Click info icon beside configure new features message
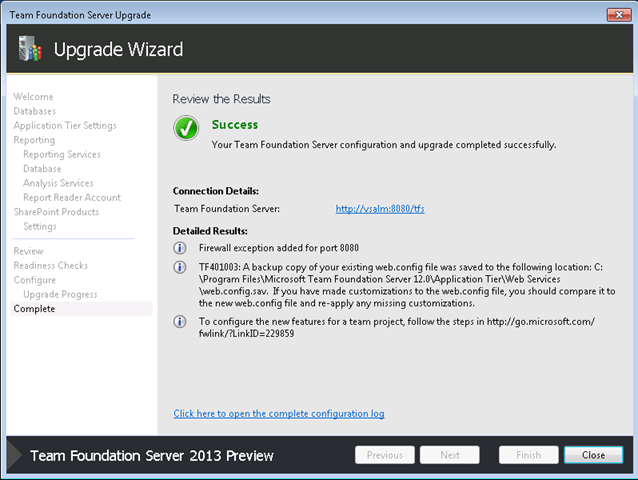 [x=180, y=322]
